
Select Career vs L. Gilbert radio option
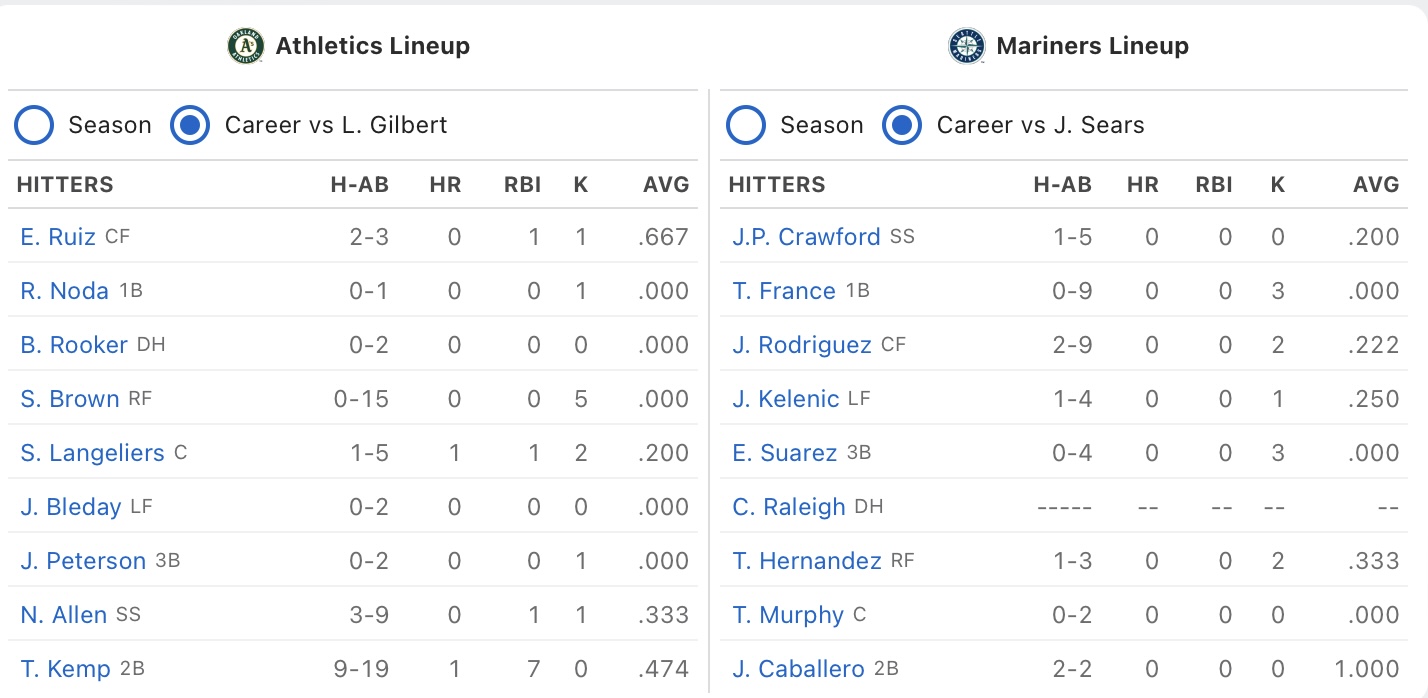click(189, 125)
